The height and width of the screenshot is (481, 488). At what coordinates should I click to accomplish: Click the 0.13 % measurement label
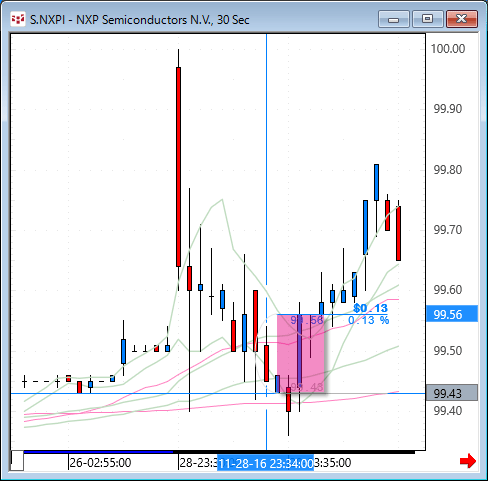[369, 320]
